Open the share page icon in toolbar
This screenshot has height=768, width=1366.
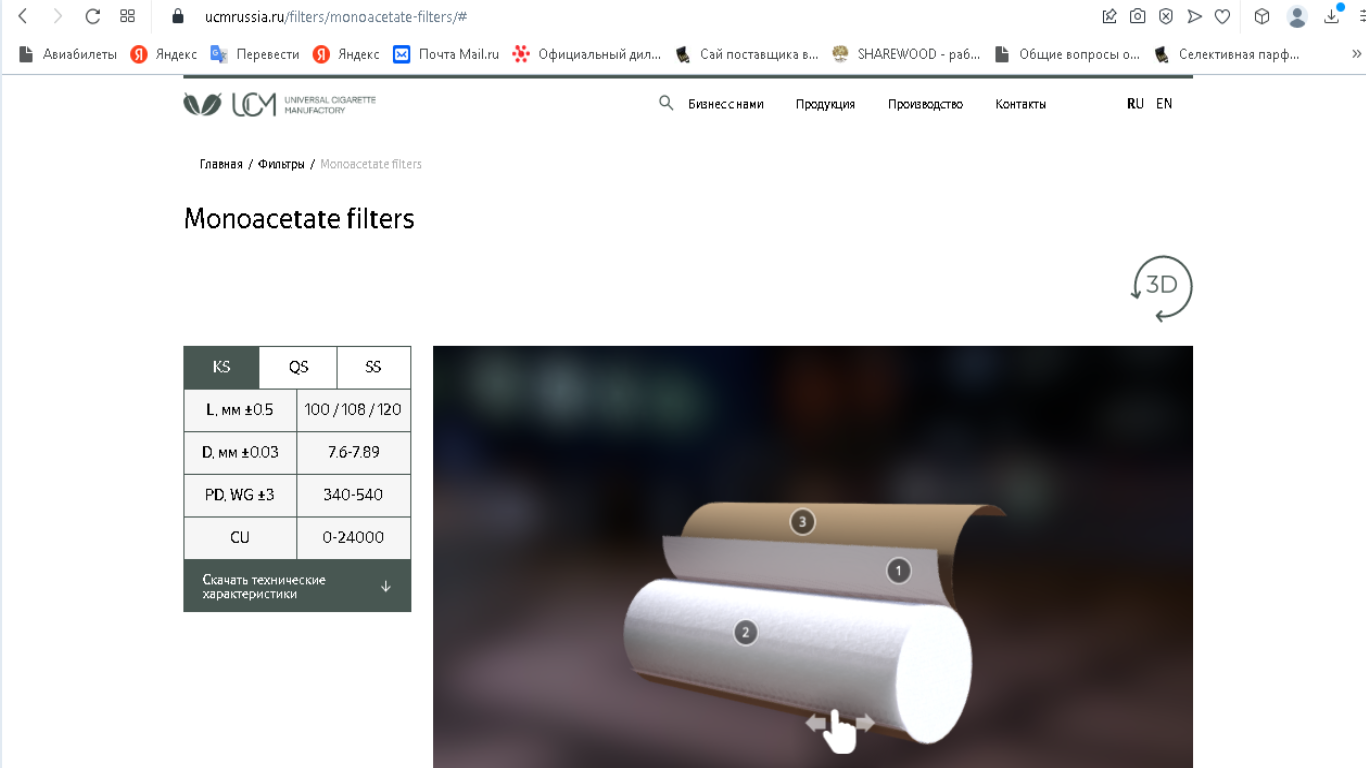tap(1109, 16)
